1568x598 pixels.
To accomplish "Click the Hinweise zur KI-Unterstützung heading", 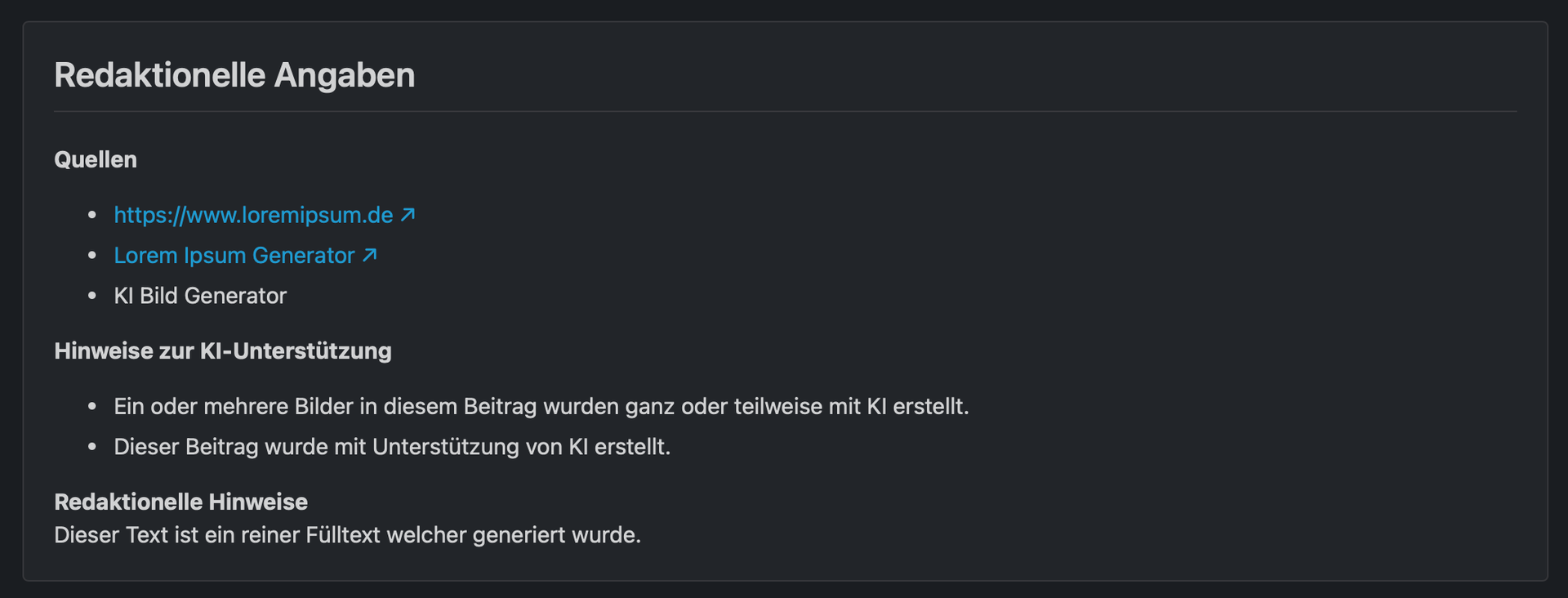I will (x=223, y=351).
